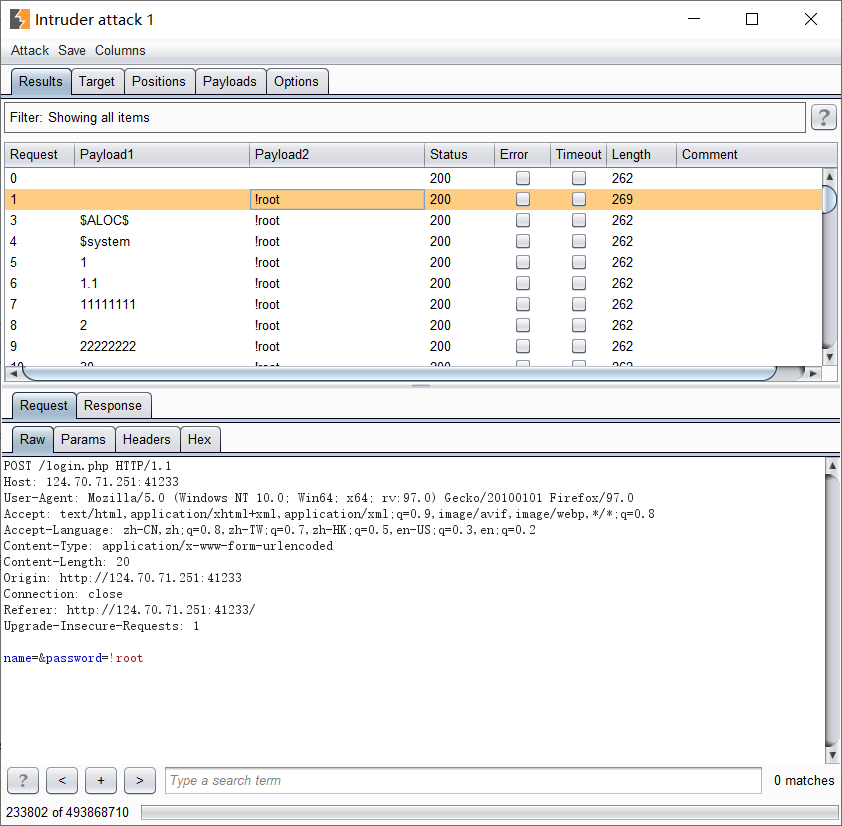Image resolution: width=842 pixels, height=826 pixels.
Task: Sort by Comment column header
Action: coord(756,155)
